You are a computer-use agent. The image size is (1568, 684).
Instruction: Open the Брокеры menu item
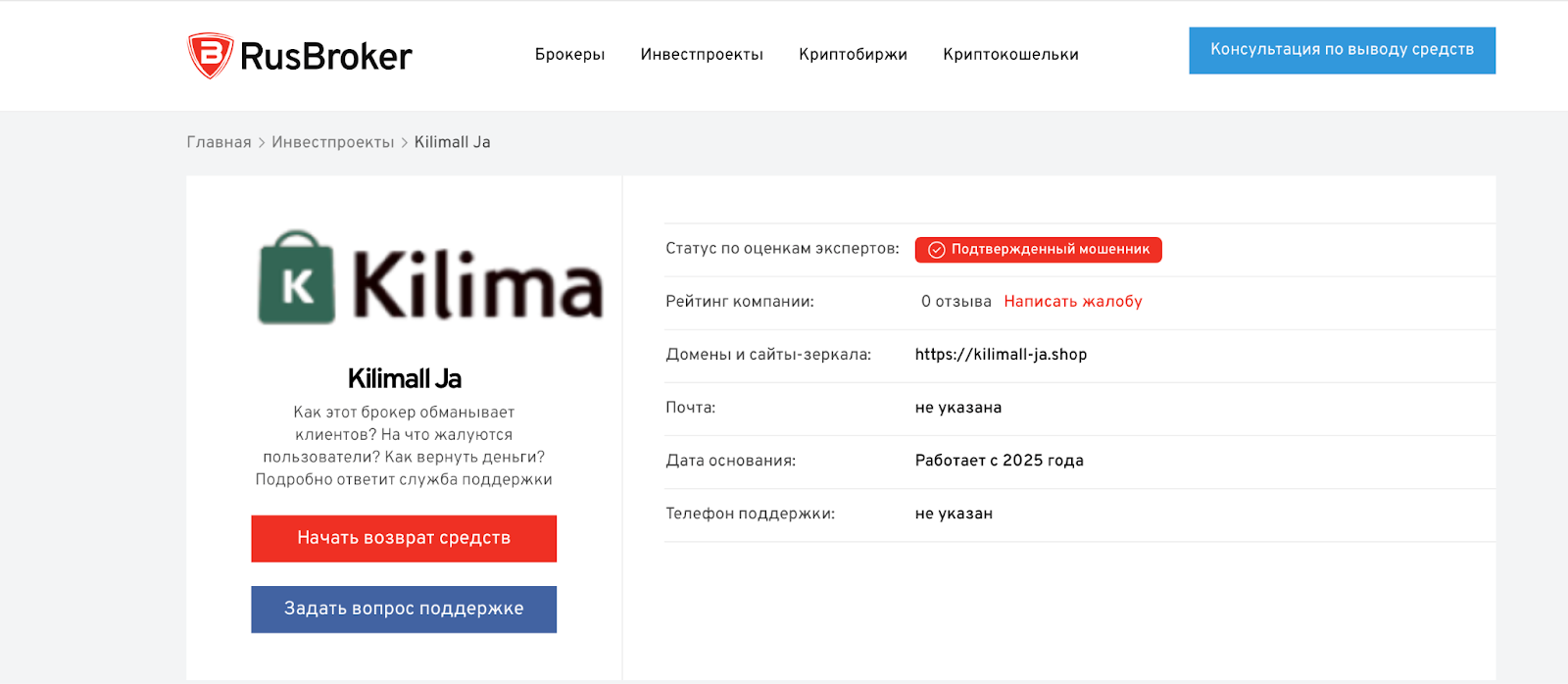coord(569,55)
